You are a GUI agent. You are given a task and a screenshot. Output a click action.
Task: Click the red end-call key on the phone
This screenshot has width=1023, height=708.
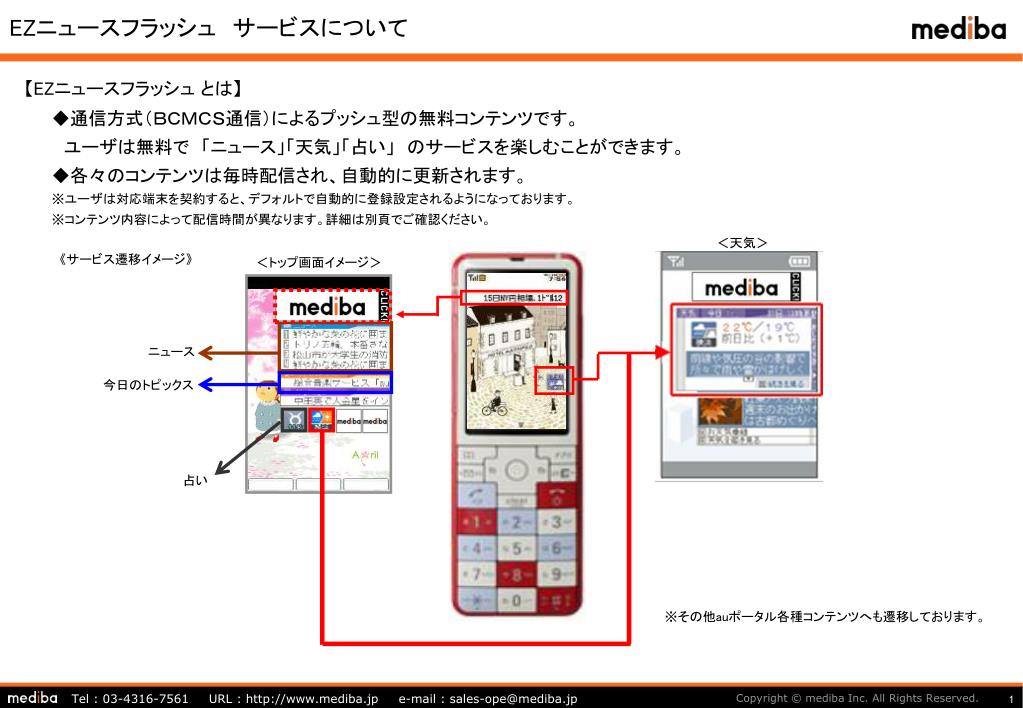pyautogui.click(x=557, y=496)
